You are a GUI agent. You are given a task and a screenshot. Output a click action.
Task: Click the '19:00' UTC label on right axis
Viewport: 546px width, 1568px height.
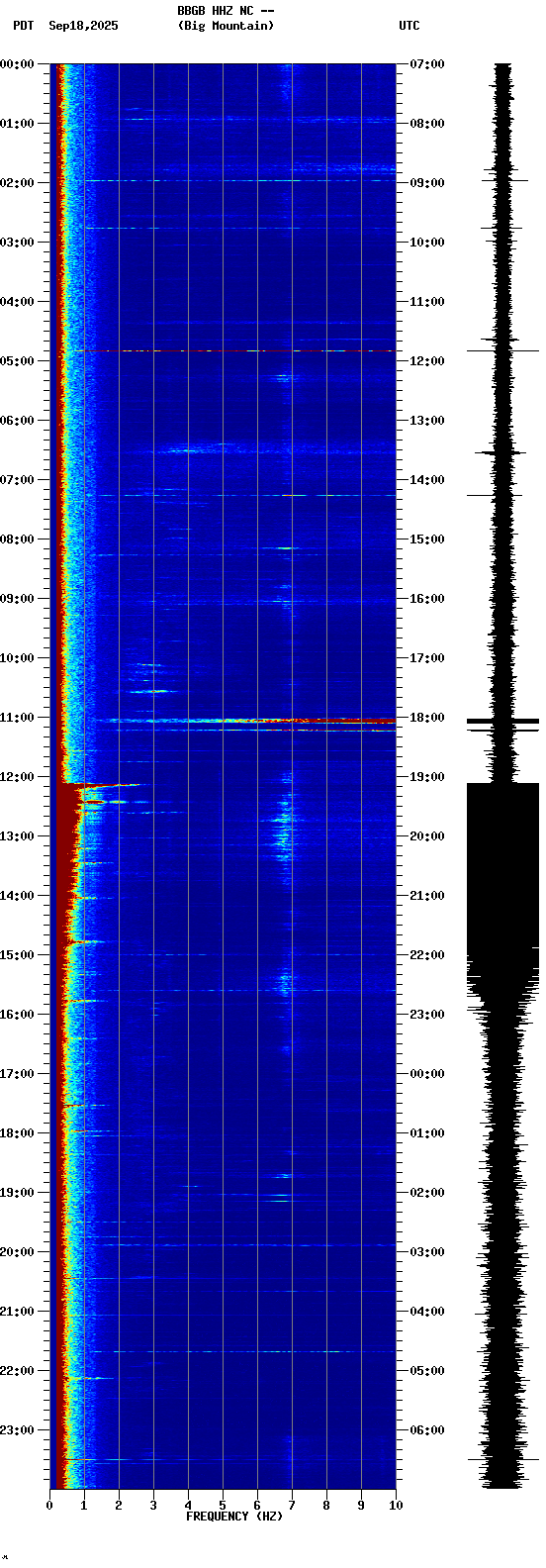427,777
